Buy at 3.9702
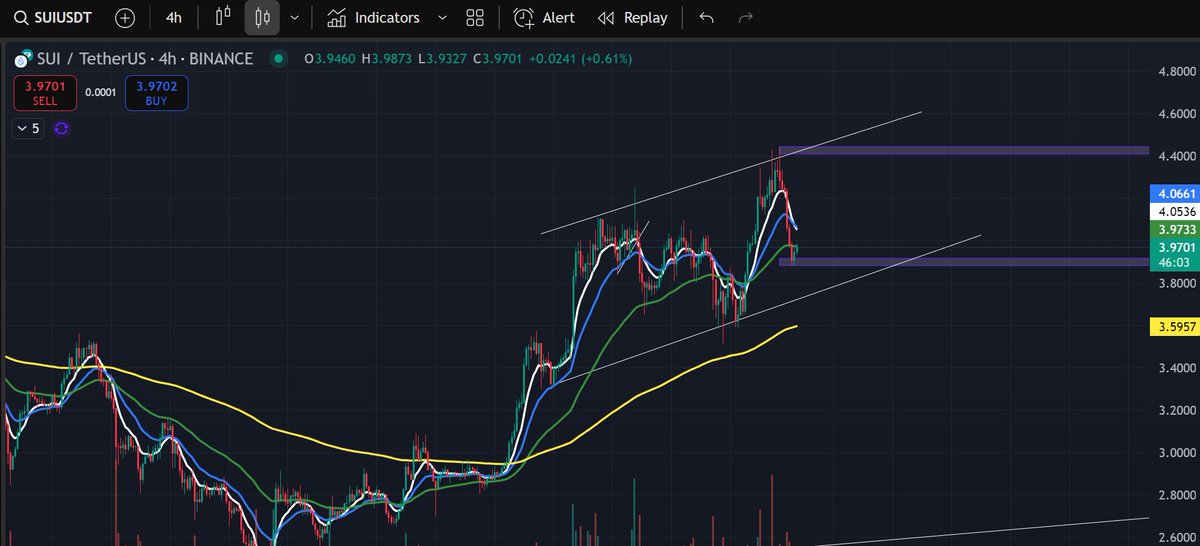1200x546 pixels. [x=157, y=93]
